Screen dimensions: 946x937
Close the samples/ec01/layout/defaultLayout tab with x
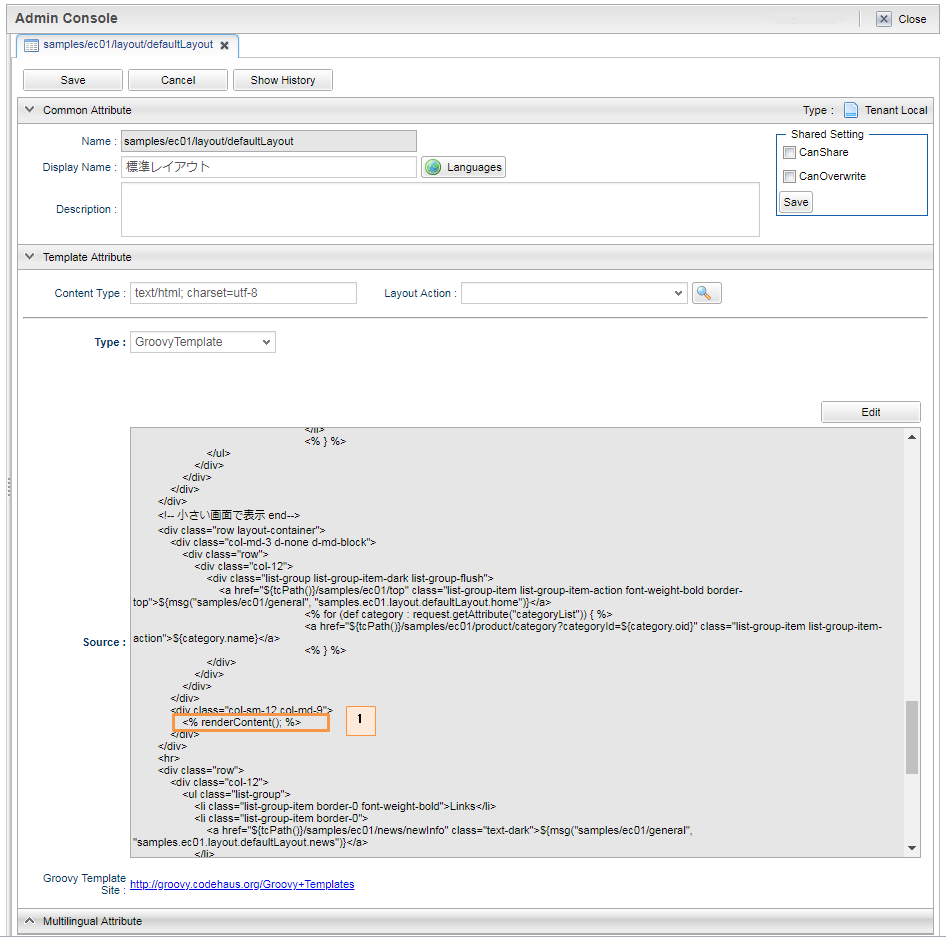click(x=224, y=45)
